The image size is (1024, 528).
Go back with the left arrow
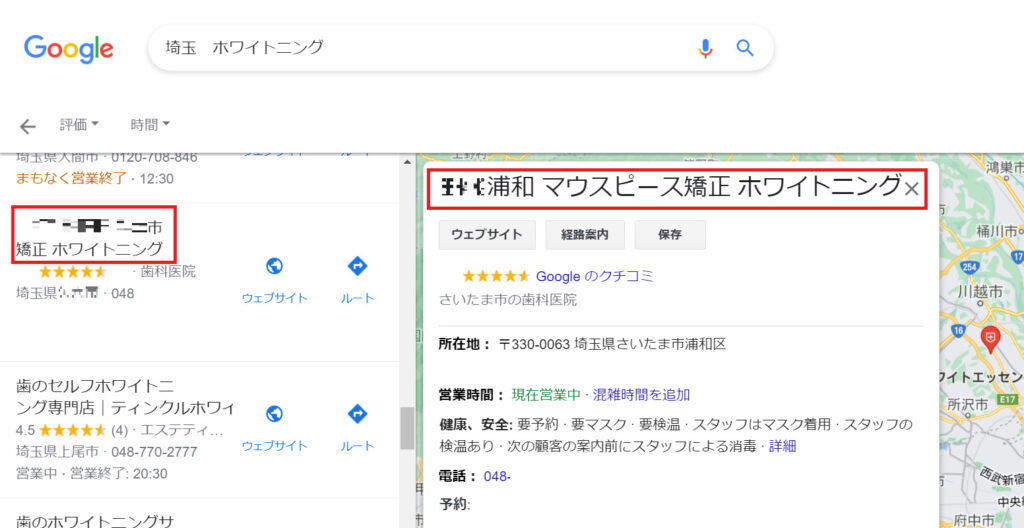click(x=27, y=126)
